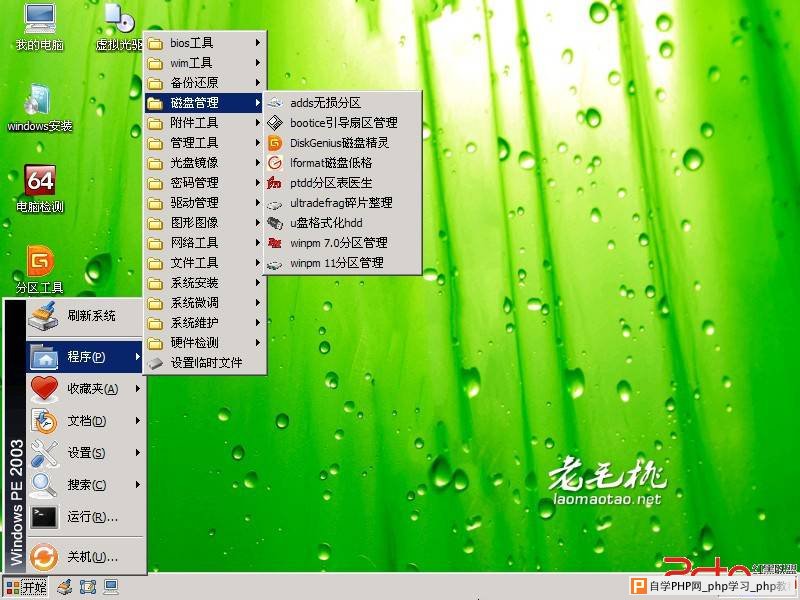The image size is (800, 600).
Task: Open the 系统微调 folder menu
Action: 205,303
